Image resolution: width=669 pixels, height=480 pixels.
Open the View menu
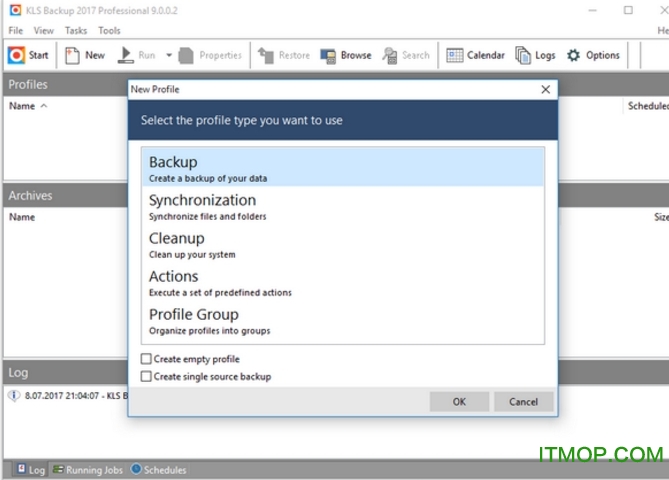point(44,31)
